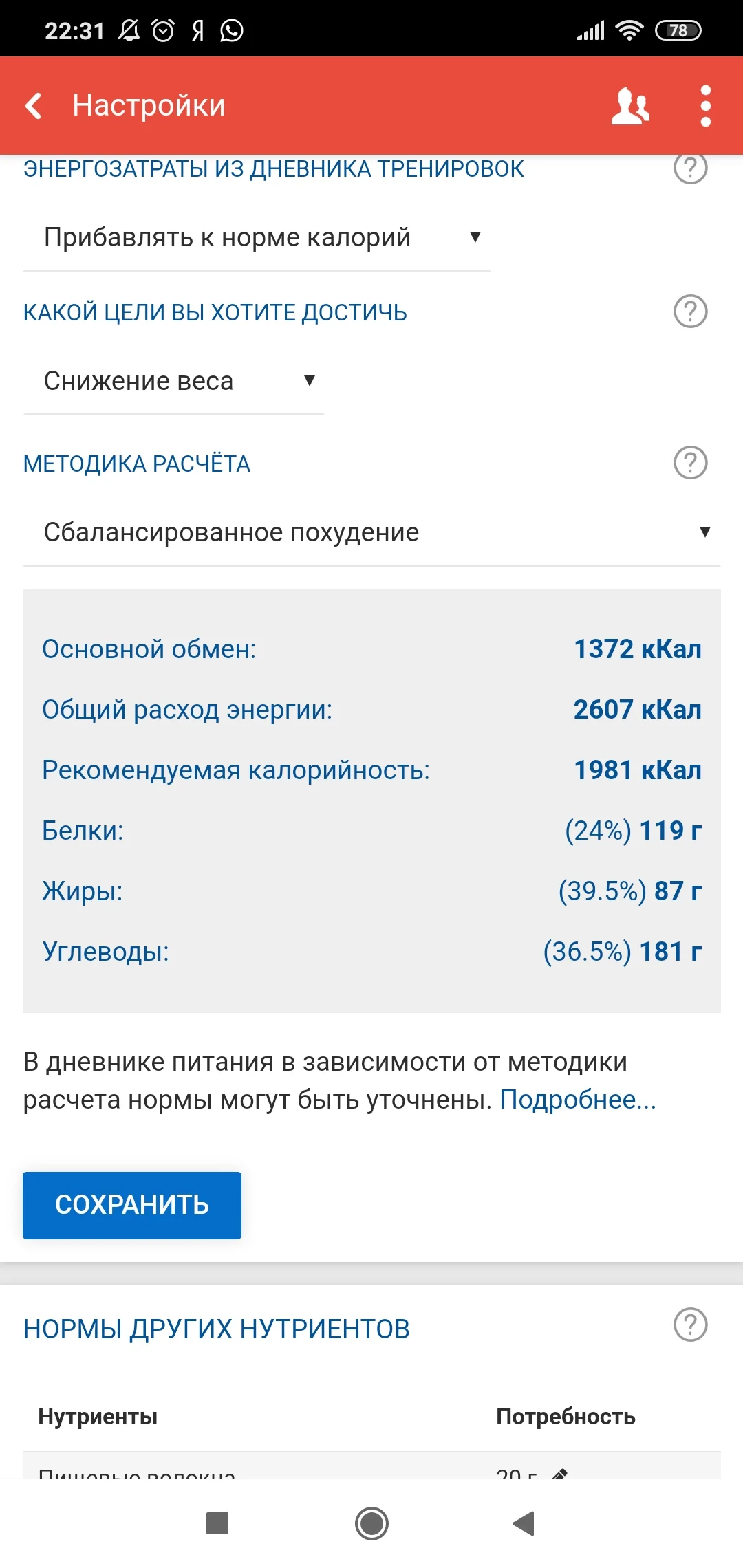Open the overflow three-dot menu
Viewport: 743px width, 1568px height.
pyautogui.click(x=704, y=105)
